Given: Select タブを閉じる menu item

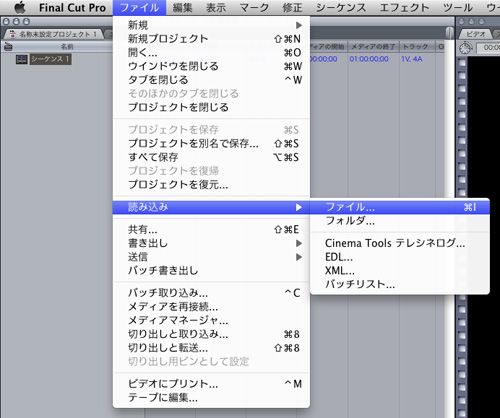Looking at the screenshot, I should [x=211, y=80].
